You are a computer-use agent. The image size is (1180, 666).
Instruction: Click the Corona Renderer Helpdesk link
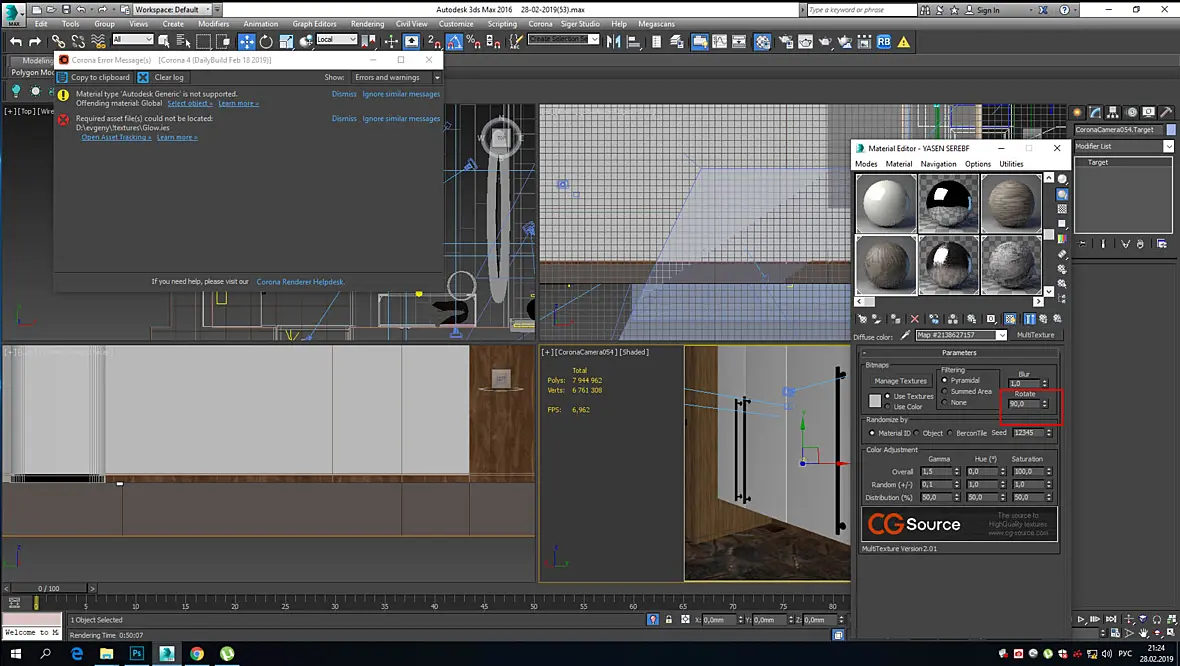pos(300,281)
